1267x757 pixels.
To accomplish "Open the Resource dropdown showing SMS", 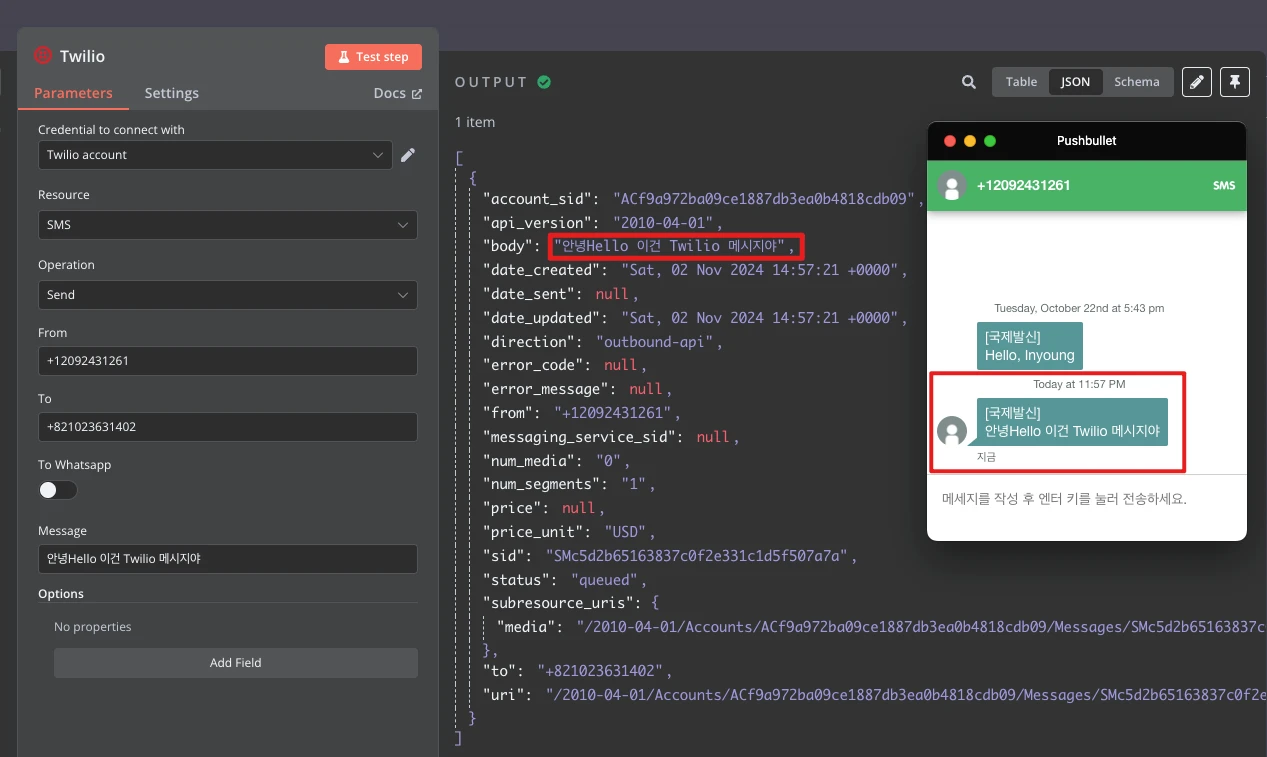I will (228, 225).
